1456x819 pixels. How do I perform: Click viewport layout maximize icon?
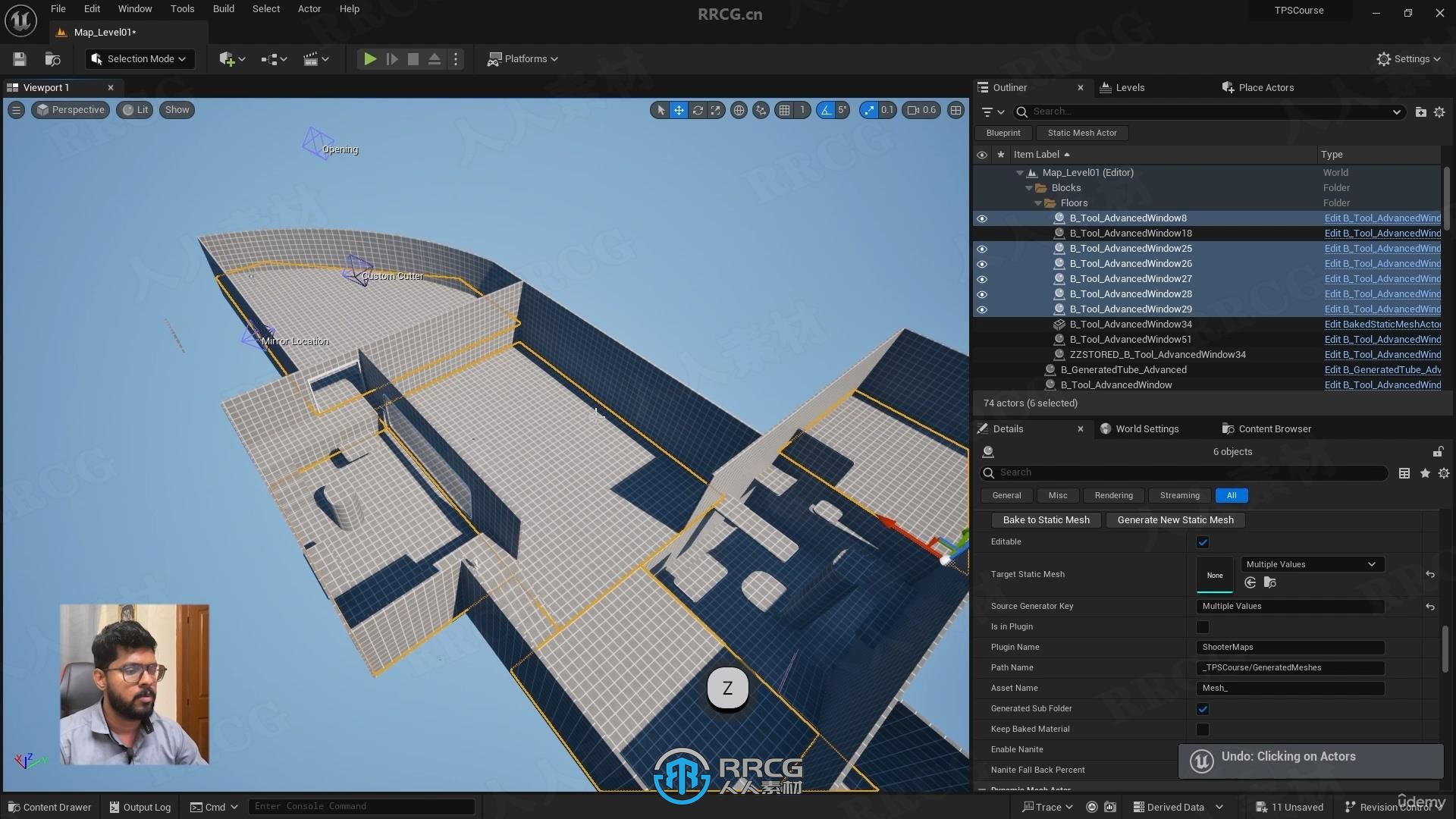click(x=956, y=110)
